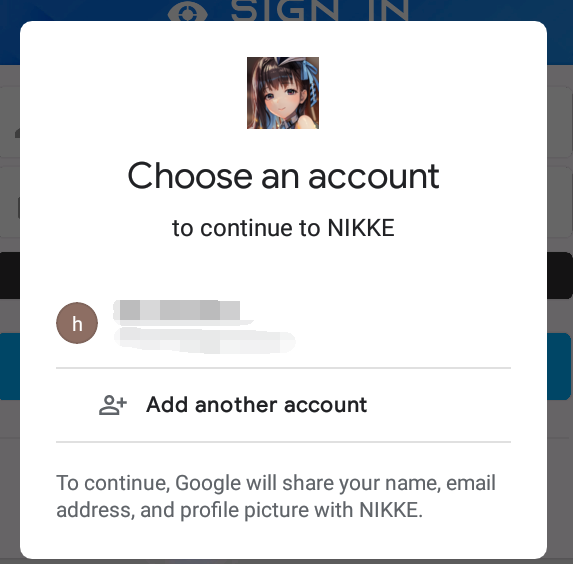Click the blurred email address line

(x=204, y=340)
